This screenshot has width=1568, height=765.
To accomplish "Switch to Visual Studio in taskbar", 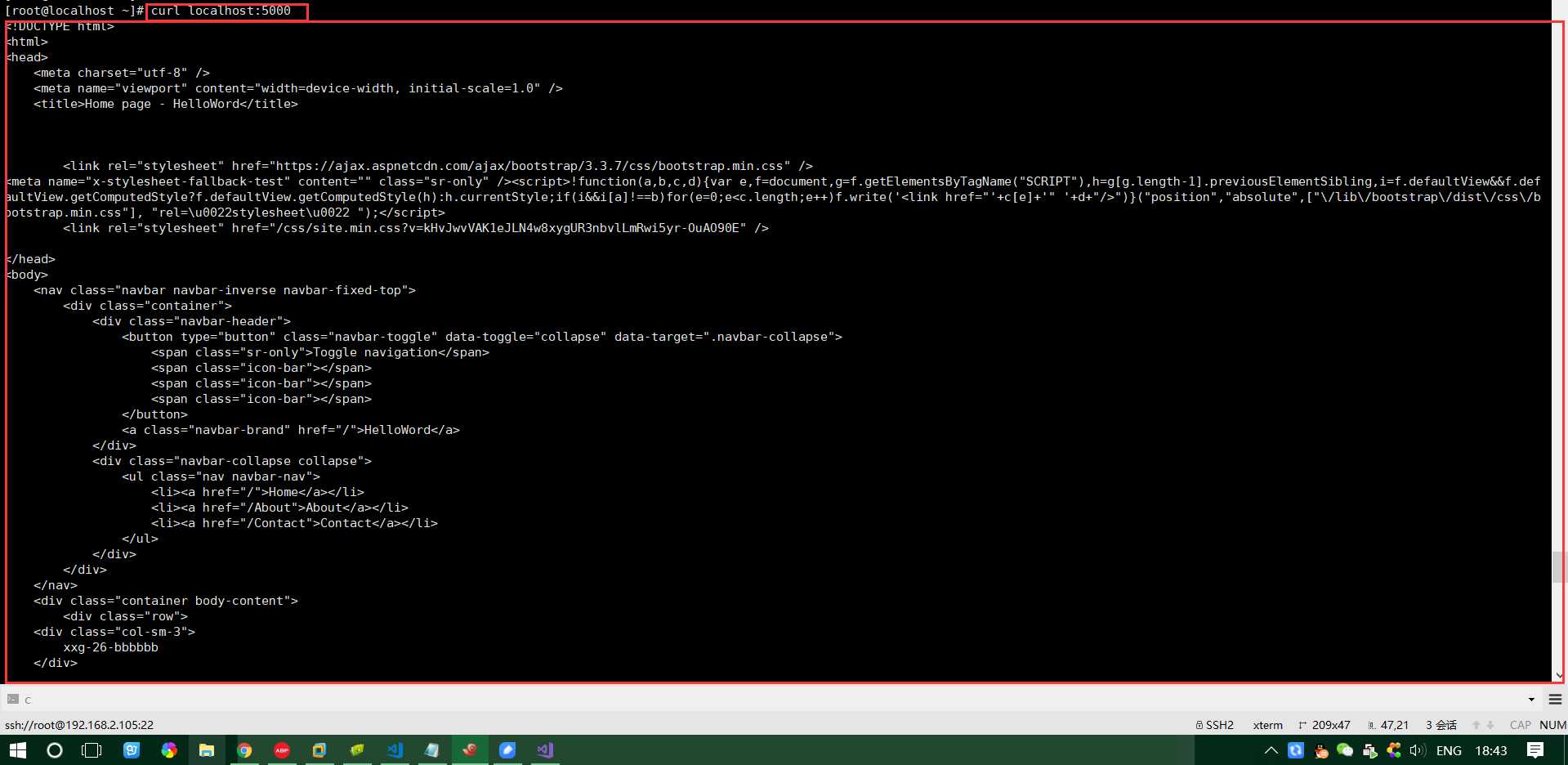I will coord(545,750).
